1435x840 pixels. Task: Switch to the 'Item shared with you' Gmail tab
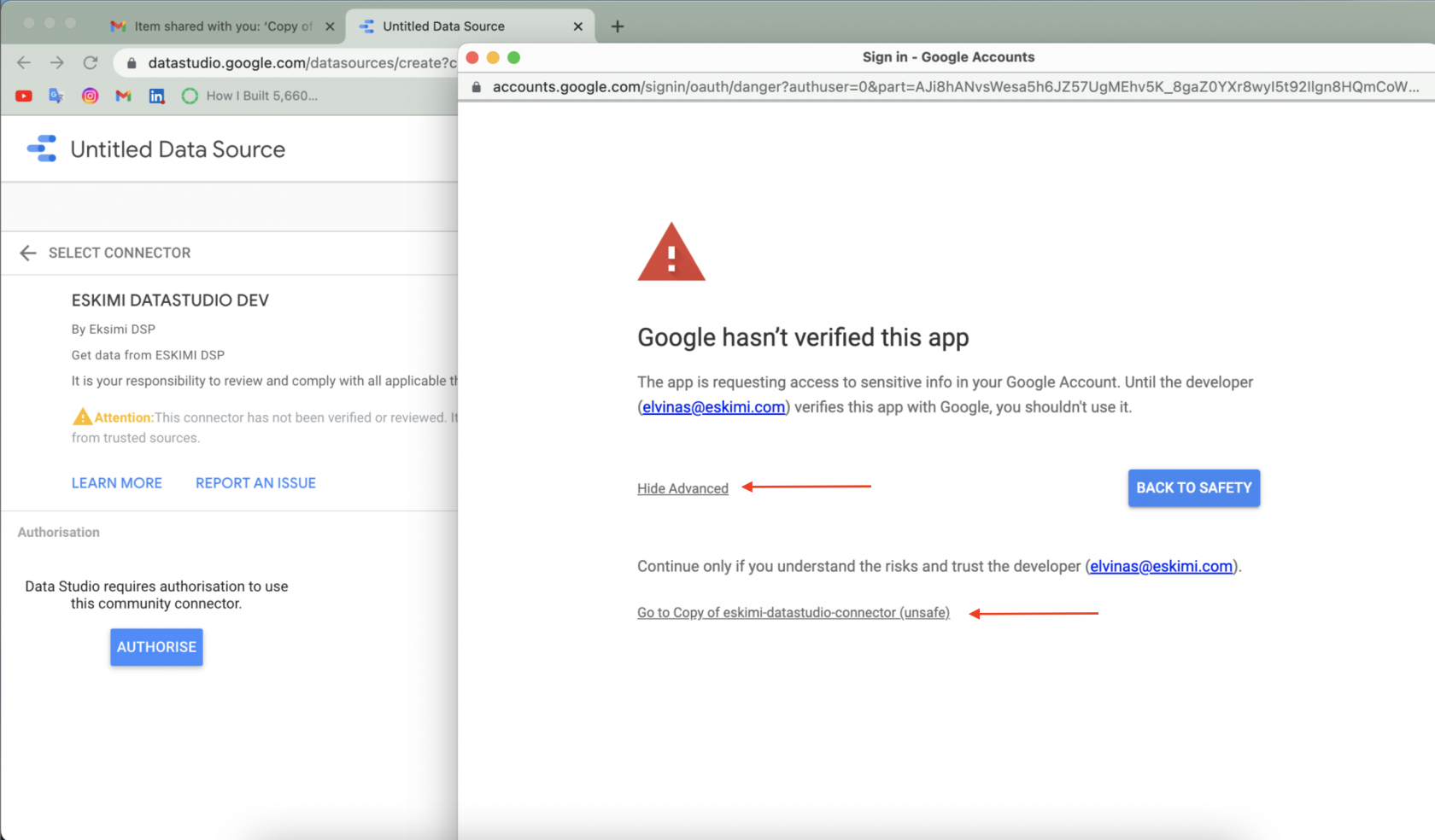click(222, 26)
